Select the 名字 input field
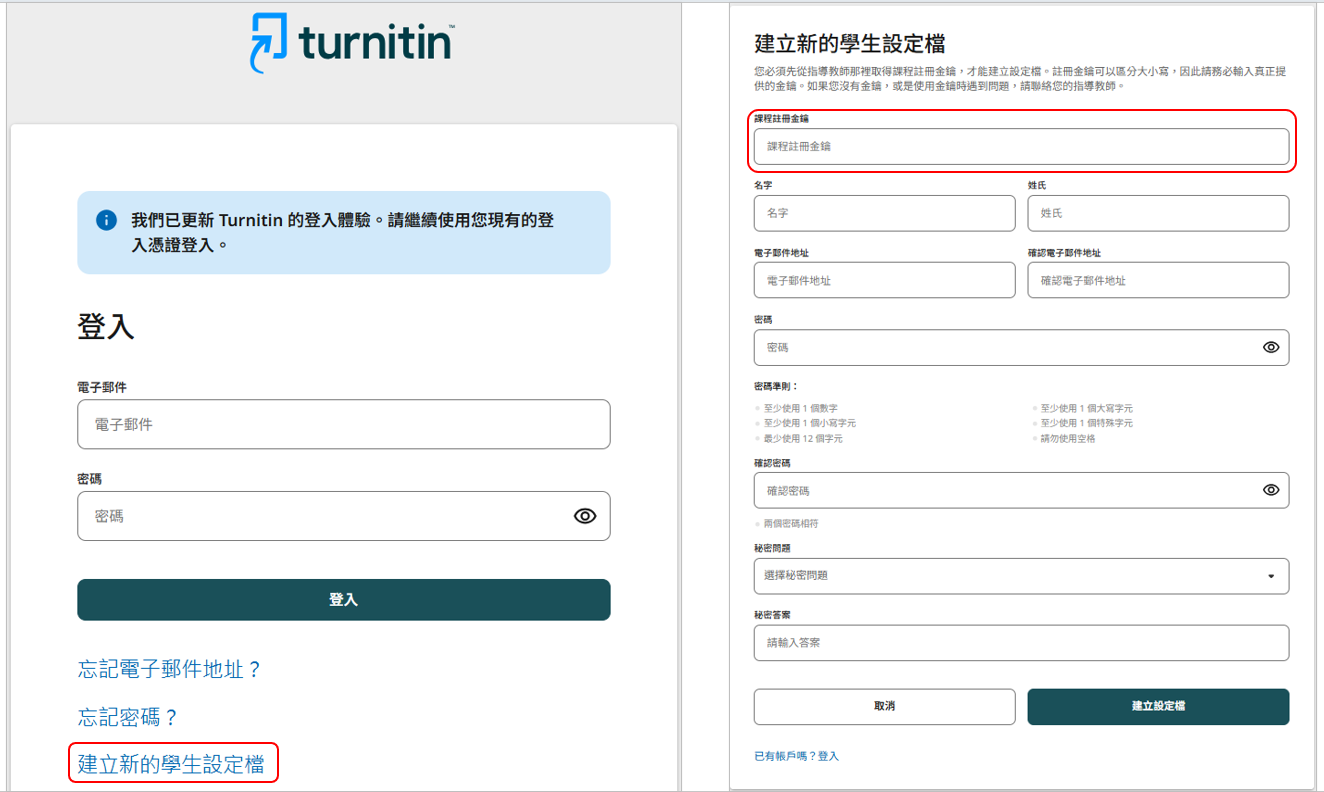 tap(884, 213)
